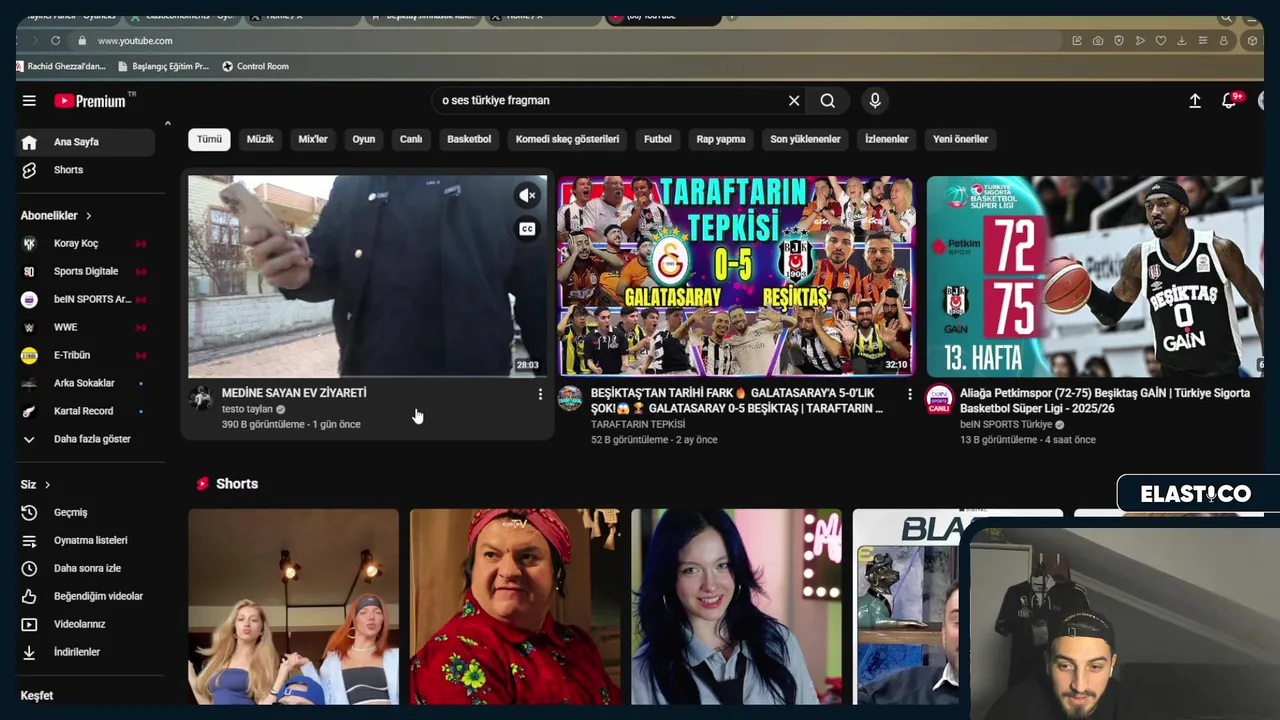Screen dimensions: 1280x720
Task: Open Arka Sokaklar subscription channel
Action: (86, 383)
